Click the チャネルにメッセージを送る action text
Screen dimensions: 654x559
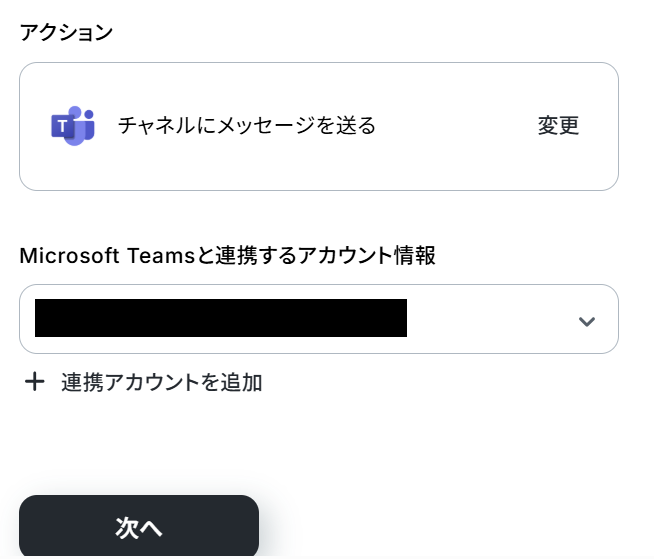[x=247, y=126]
